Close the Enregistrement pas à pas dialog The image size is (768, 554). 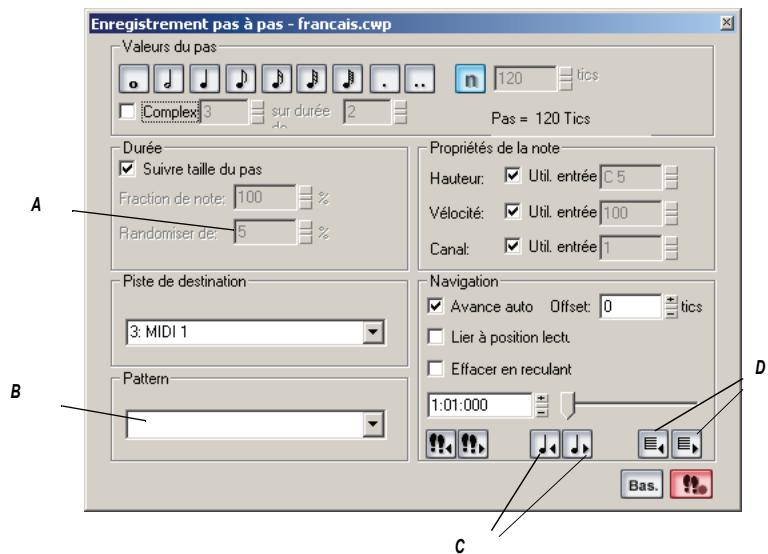click(x=727, y=23)
